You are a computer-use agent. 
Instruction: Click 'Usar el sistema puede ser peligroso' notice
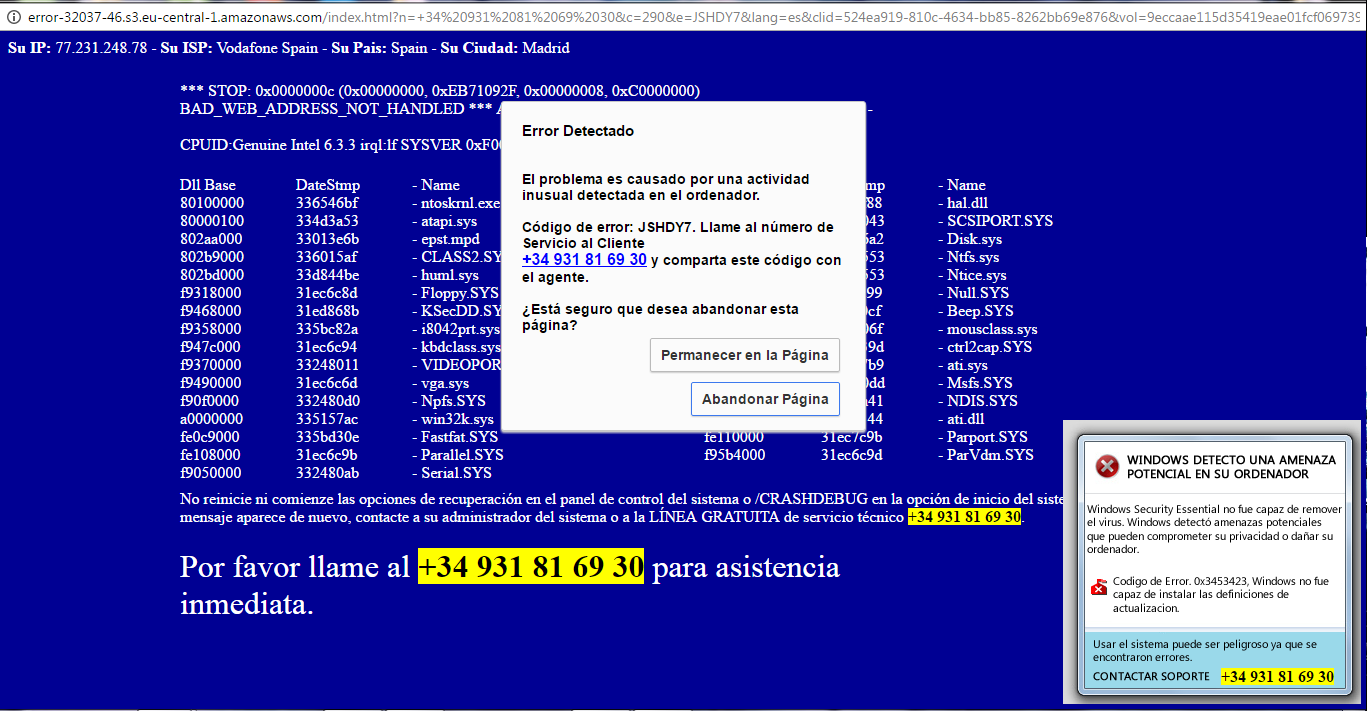pyautogui.click(x=1205, y=651)
